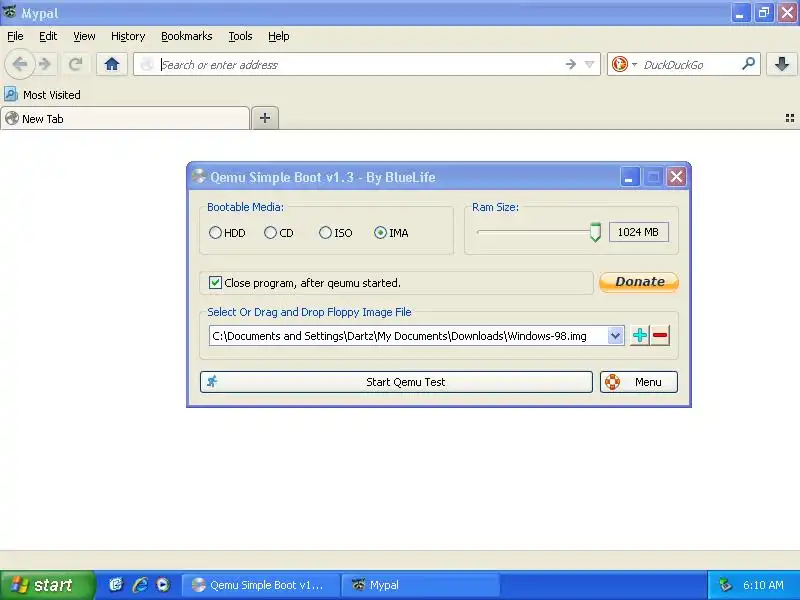Click the Mypal forward arrow button

point(45,64)
